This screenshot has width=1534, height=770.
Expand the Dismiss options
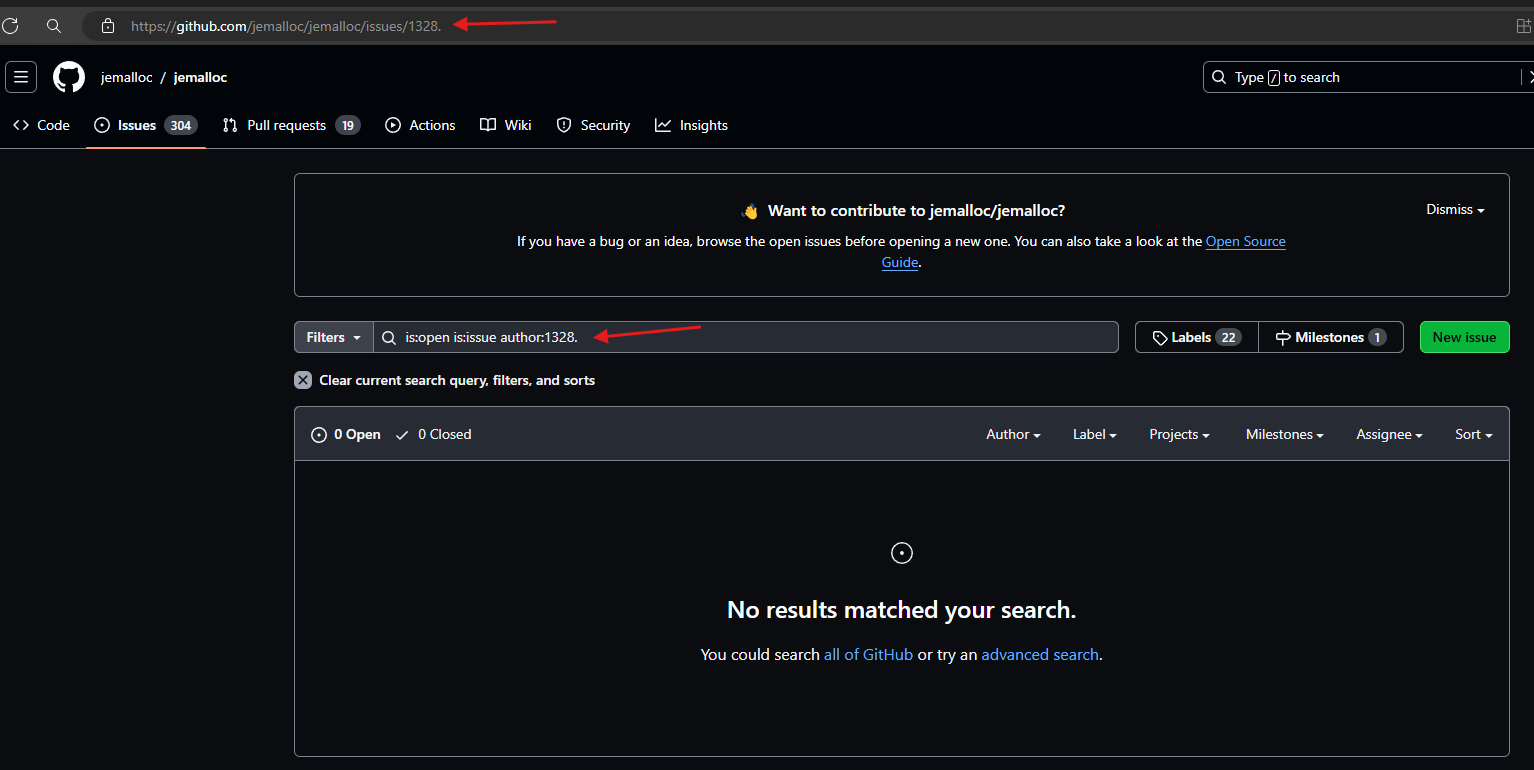pyautogui.click(x=1454, y=209)
